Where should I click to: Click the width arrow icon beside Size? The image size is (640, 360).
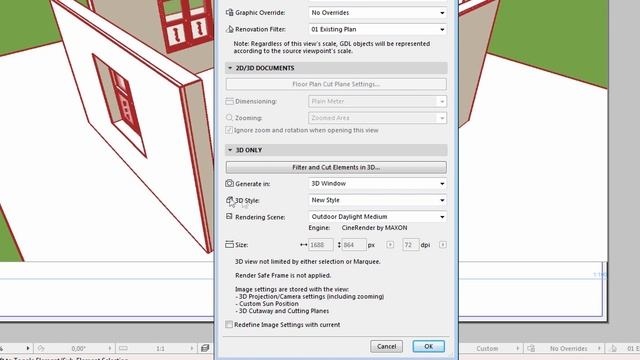click(303, 245)
